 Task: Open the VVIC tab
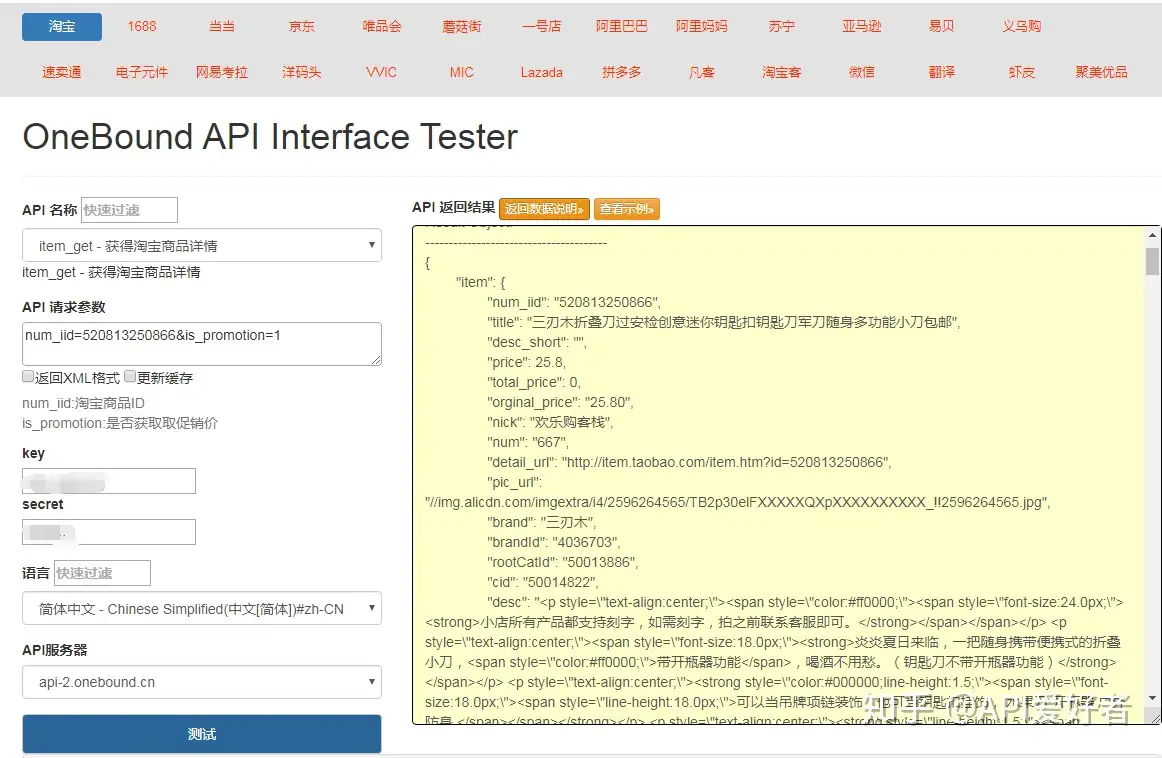coord(382,73)
